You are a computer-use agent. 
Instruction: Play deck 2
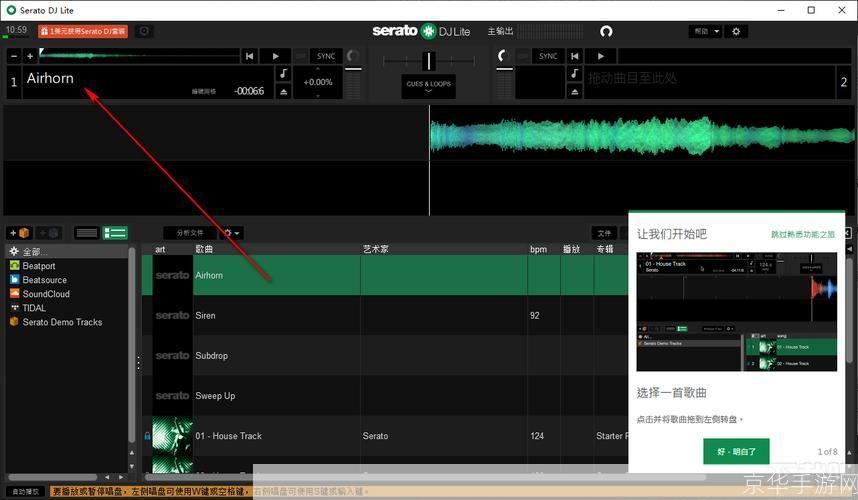tap(600, 56)
